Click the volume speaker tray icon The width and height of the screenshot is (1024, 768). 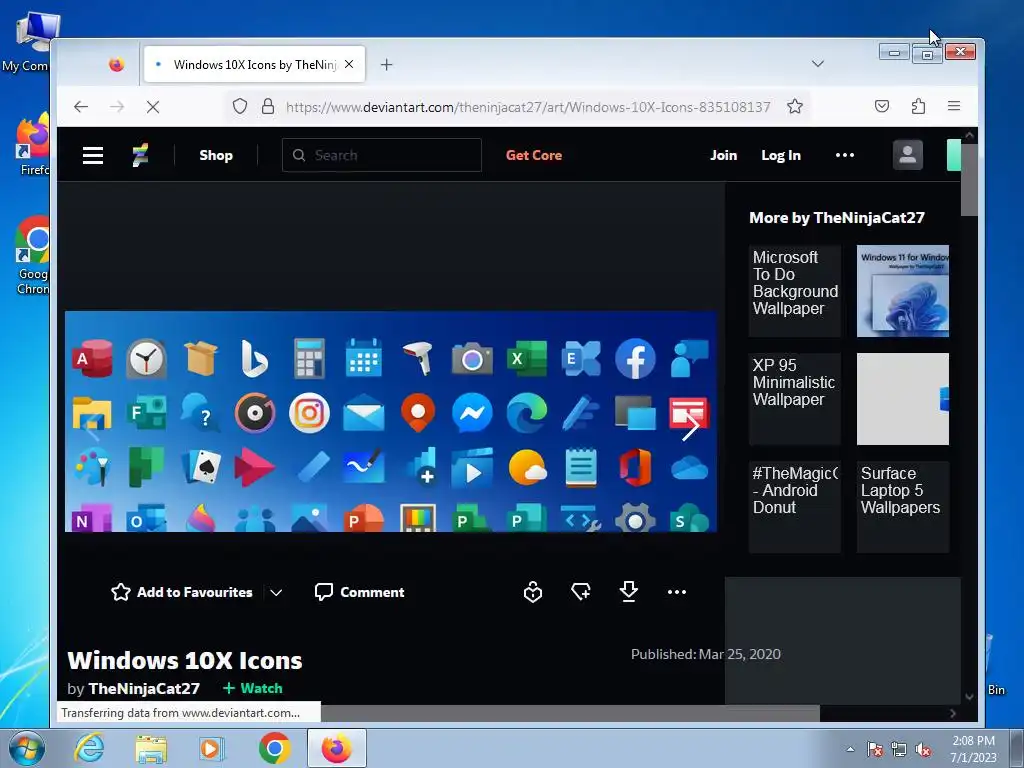(x=923, y=750)
